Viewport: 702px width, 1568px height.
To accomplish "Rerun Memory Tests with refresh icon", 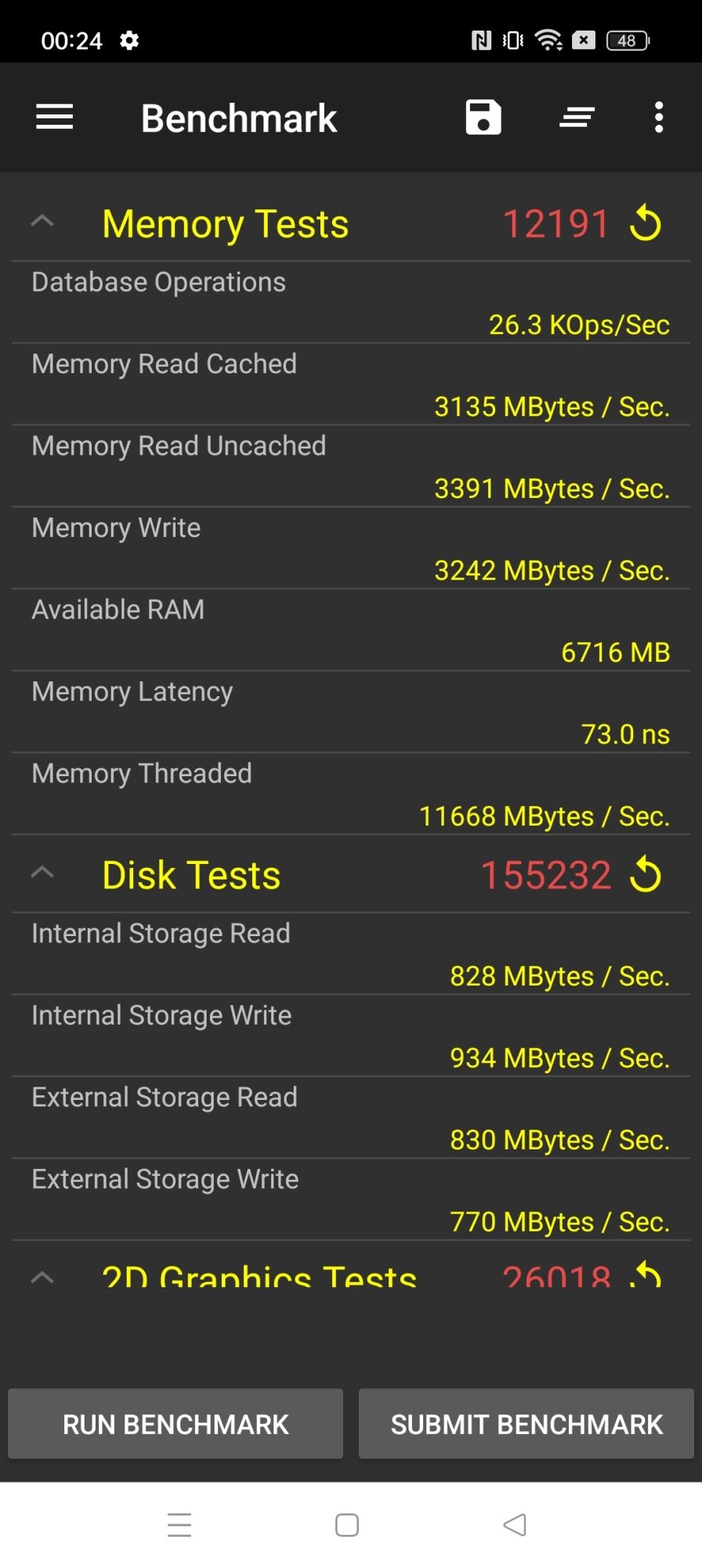I will point(646,223).
